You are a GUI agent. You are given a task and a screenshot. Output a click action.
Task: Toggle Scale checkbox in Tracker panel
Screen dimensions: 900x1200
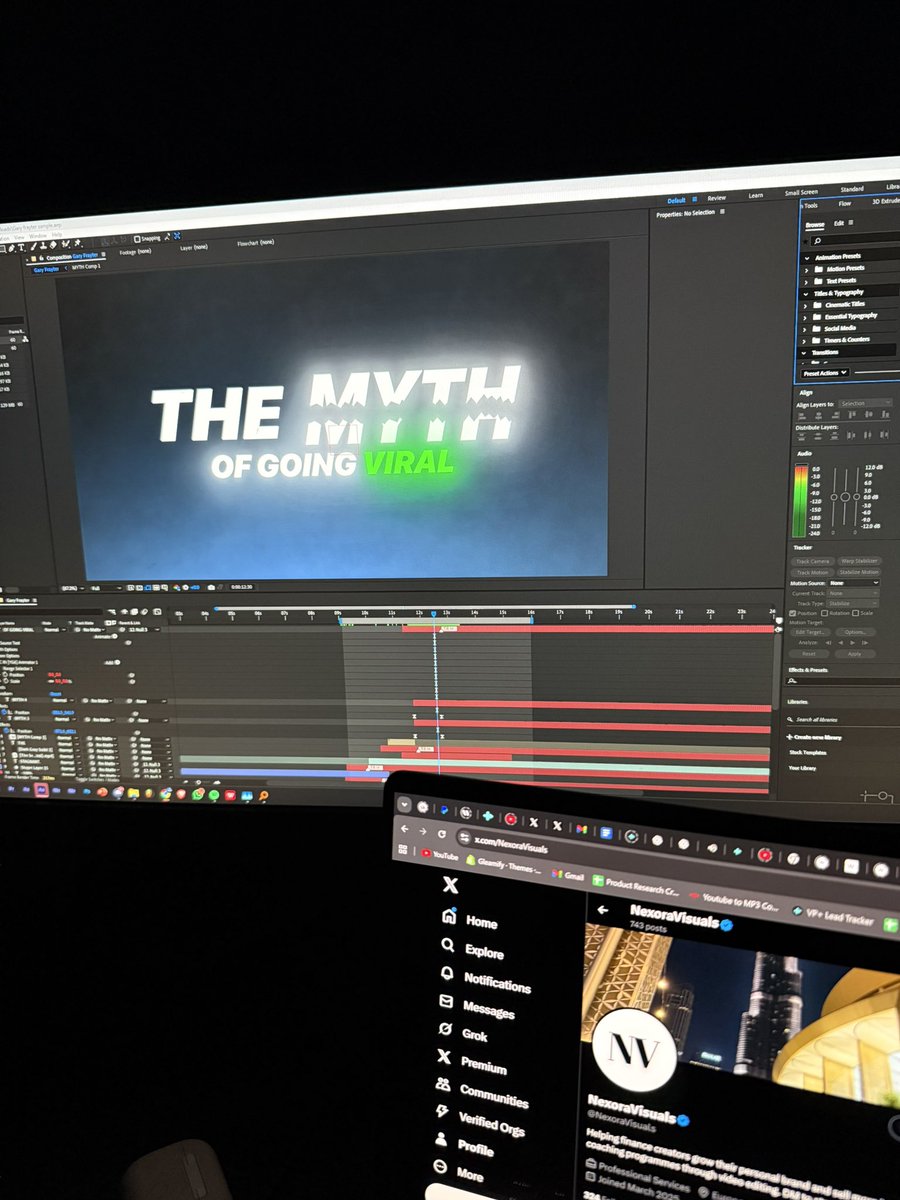click(856, 613)
